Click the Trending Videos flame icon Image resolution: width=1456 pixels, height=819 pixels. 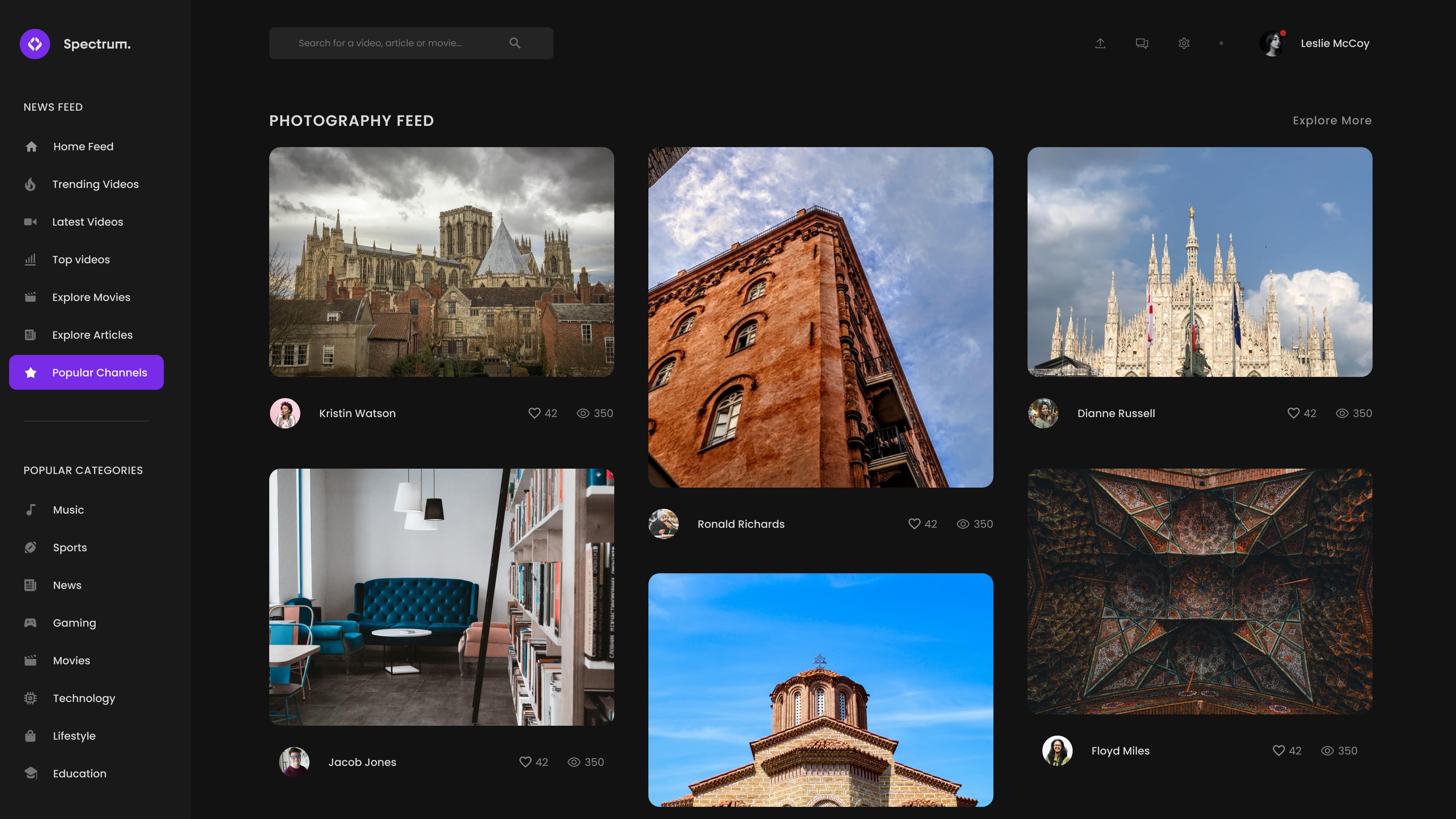tap(30, 184)
